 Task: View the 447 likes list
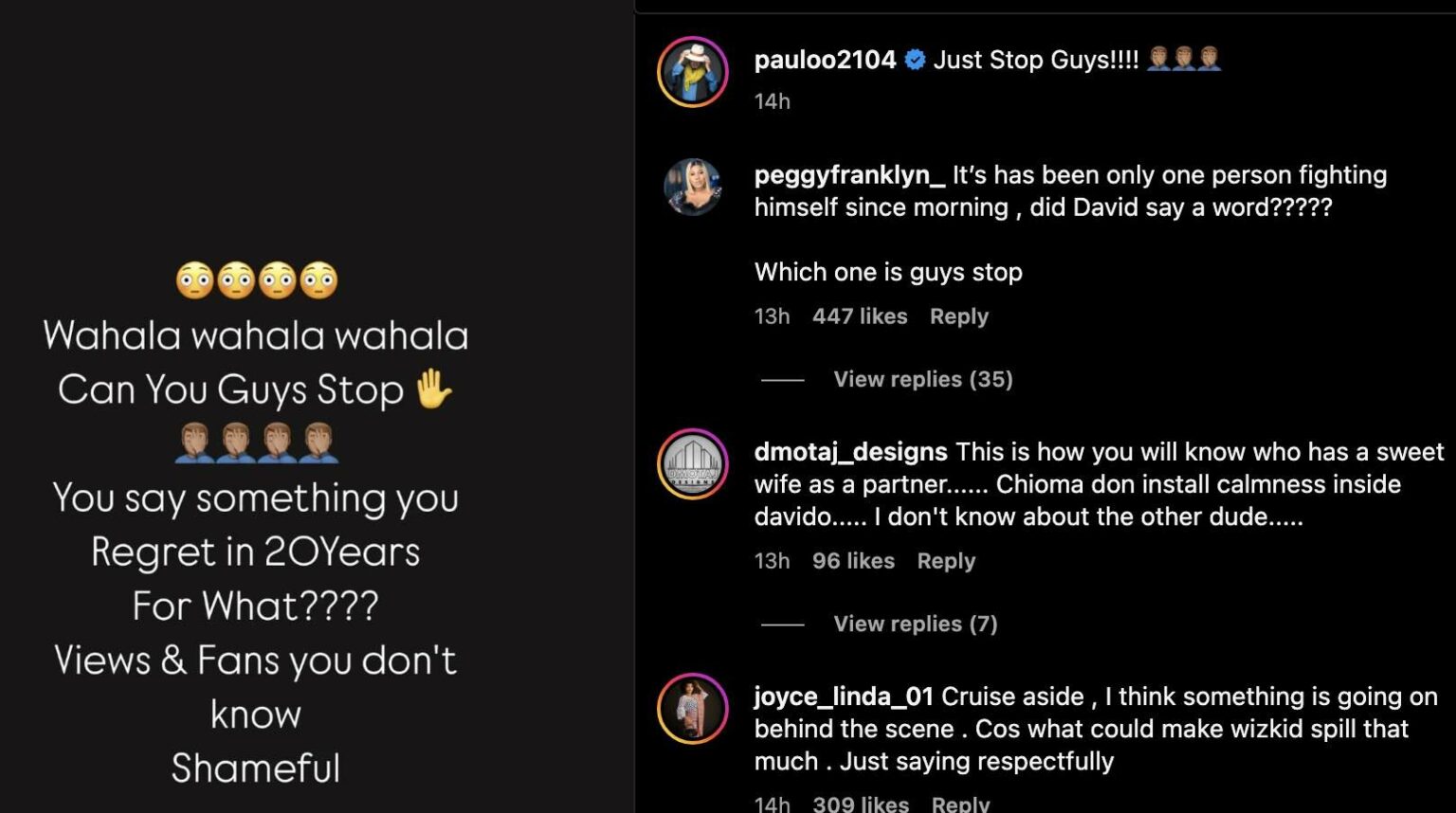(859, 316)
